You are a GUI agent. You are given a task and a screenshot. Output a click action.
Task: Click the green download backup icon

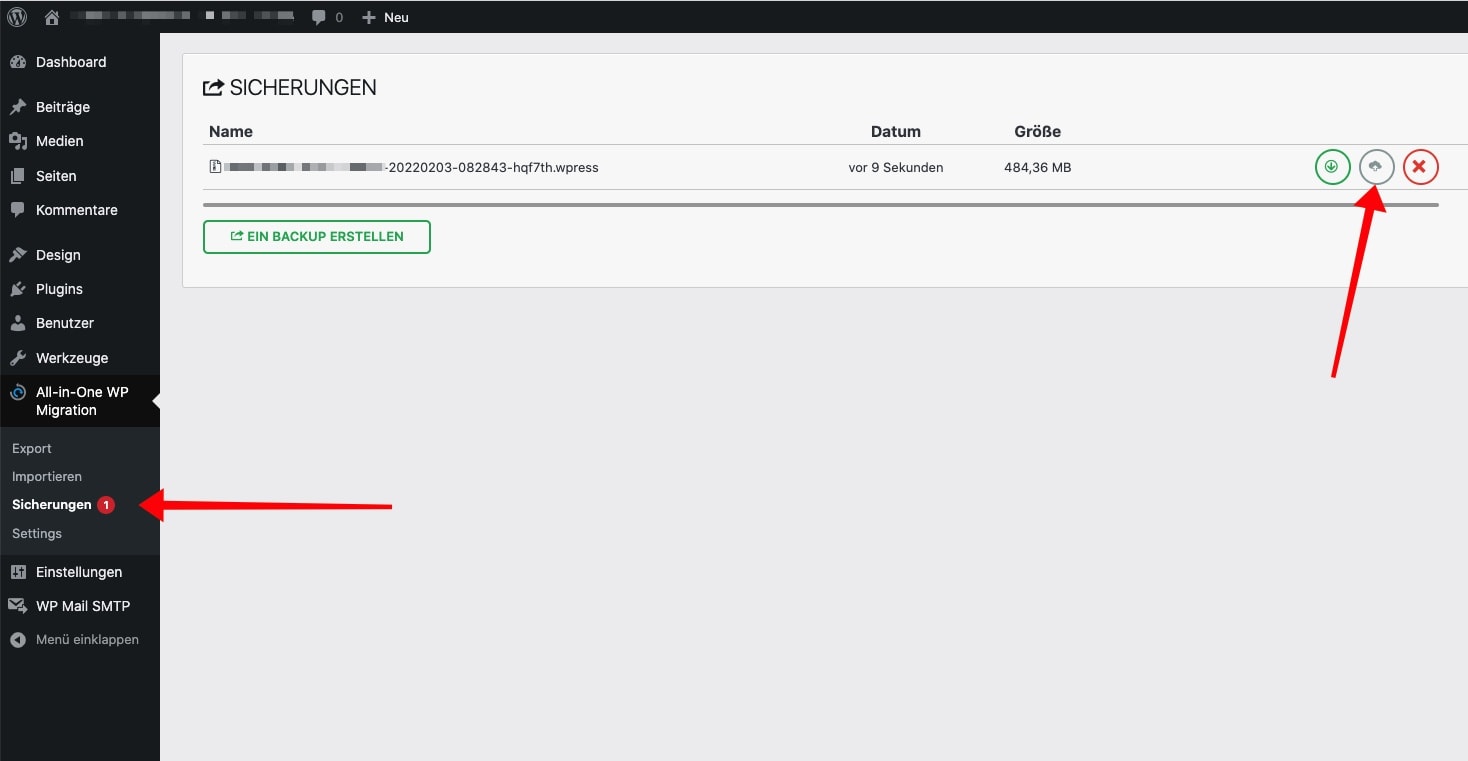tap(1332, 167)
